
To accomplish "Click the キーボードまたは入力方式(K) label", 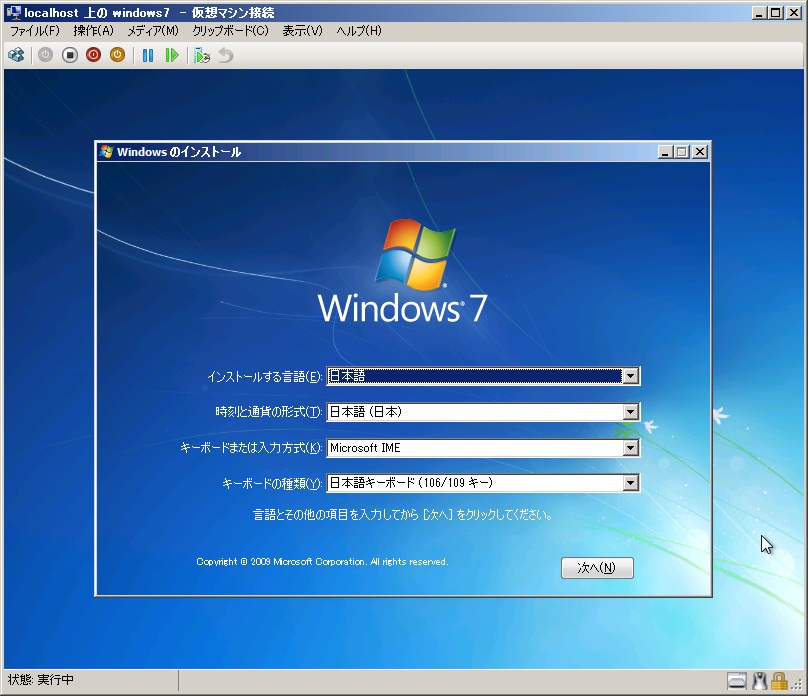I will [x=251, y=448].
